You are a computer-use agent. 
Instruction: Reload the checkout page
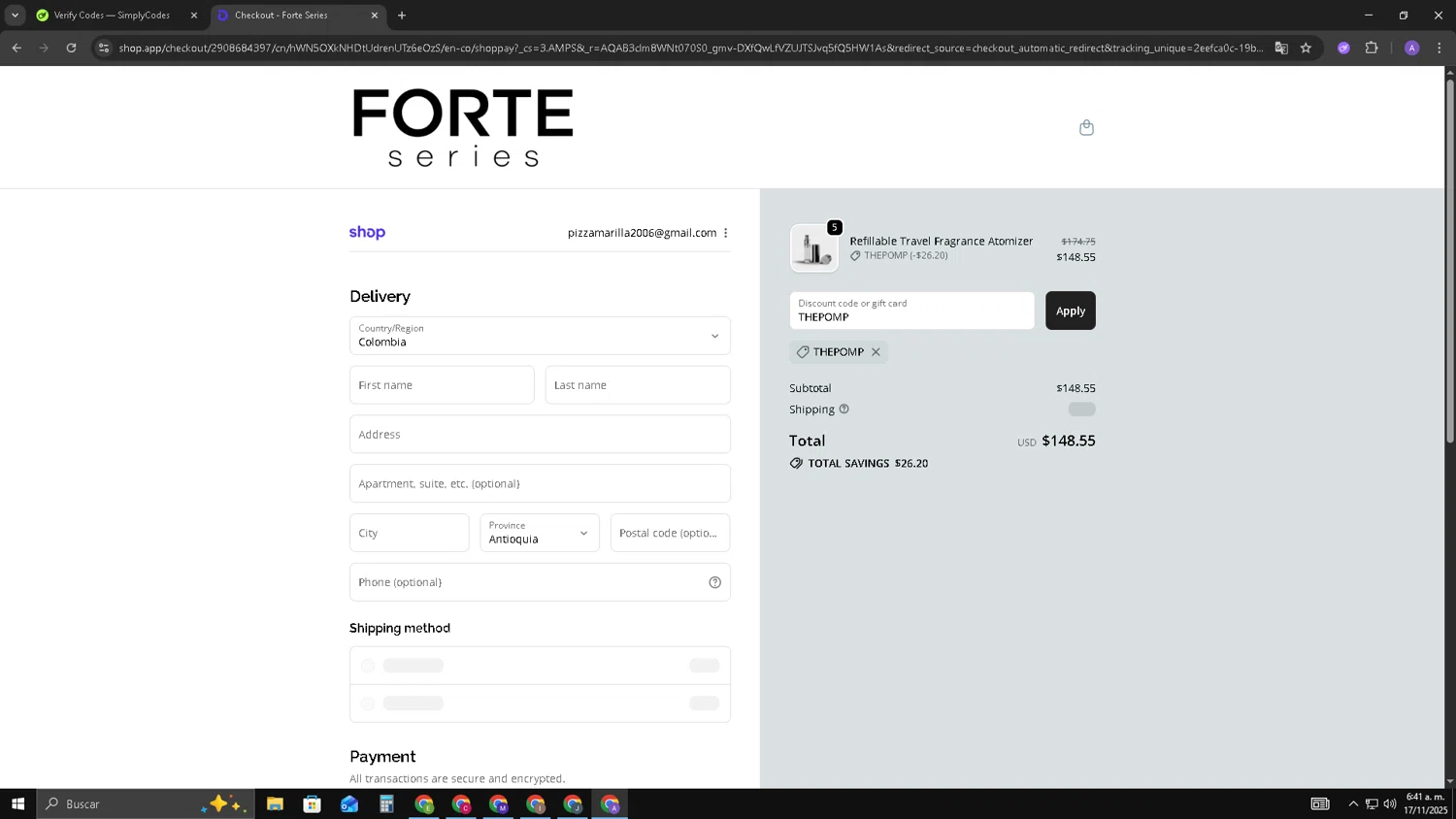click(71, 48)
